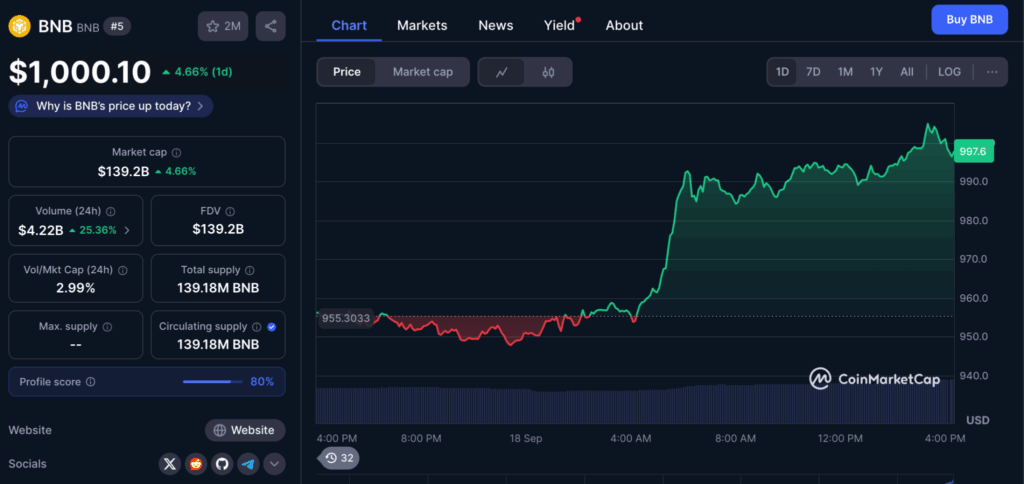Screen dimensions: 1024x484
Task: Switch to line chart view icon
Action: click(502, 72)
